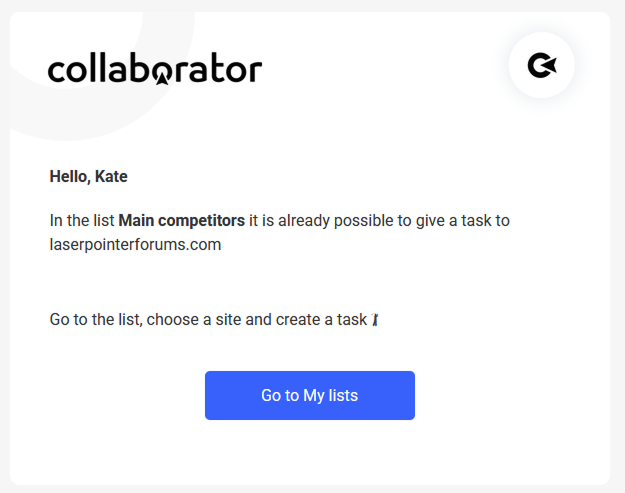Click the bold Main competitors list name
Screen dimensions: 625x493
point(182,220)
